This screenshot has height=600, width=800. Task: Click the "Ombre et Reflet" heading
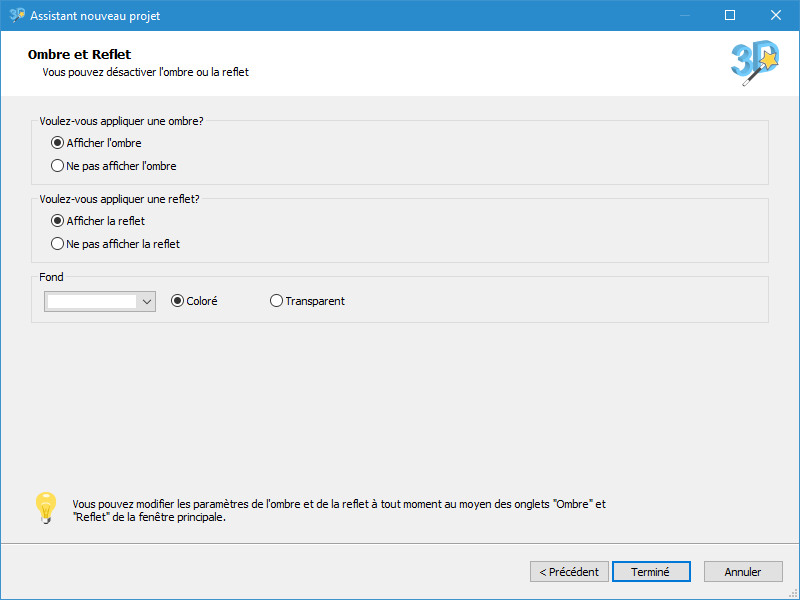(79, 54)
